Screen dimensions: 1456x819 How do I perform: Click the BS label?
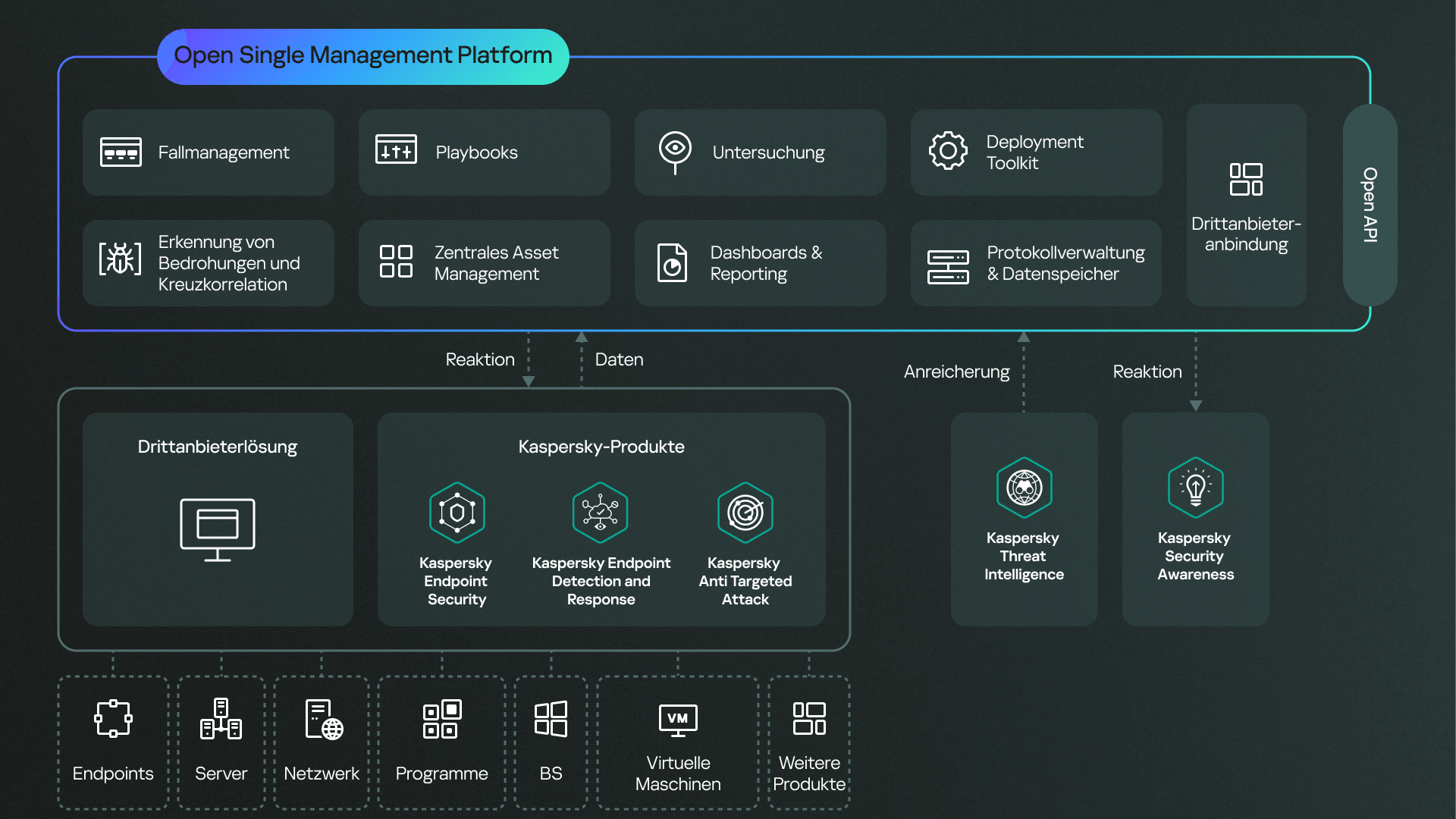551,773
